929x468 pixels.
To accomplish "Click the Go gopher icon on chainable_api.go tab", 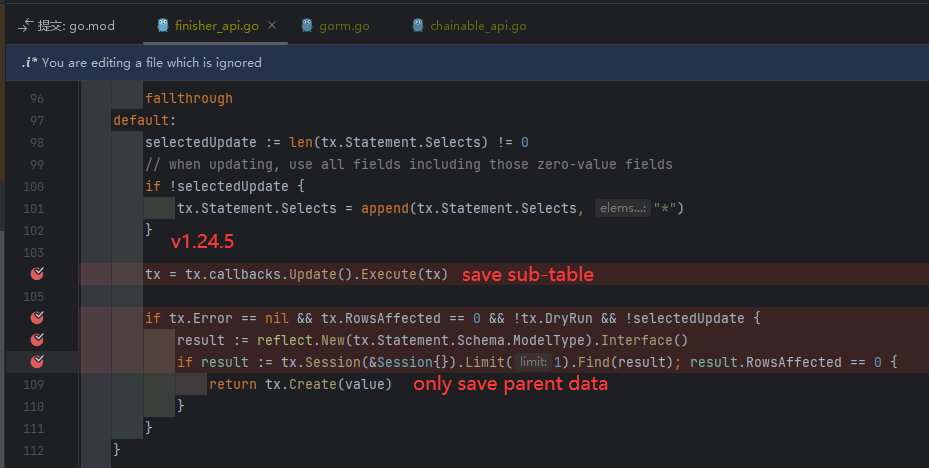I will pos(418,25).
